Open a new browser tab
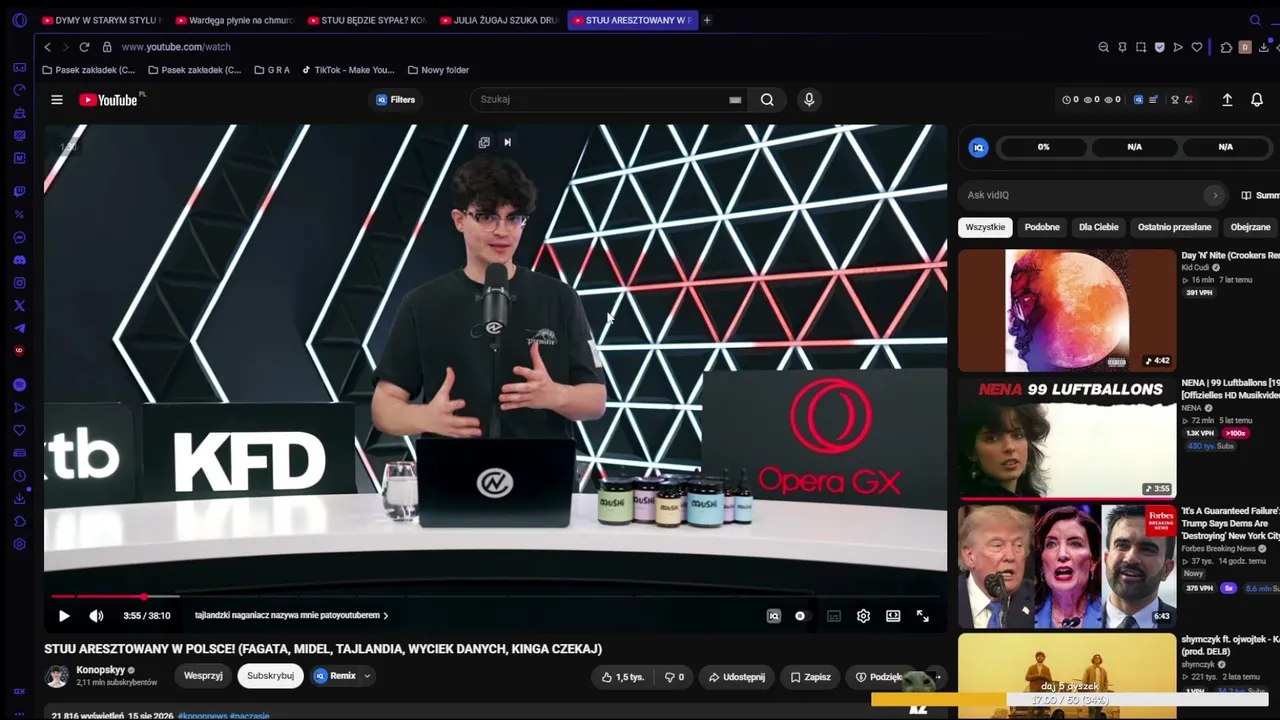The width and height of the screenshot is (1280, 720). click(x=706, y=20)
